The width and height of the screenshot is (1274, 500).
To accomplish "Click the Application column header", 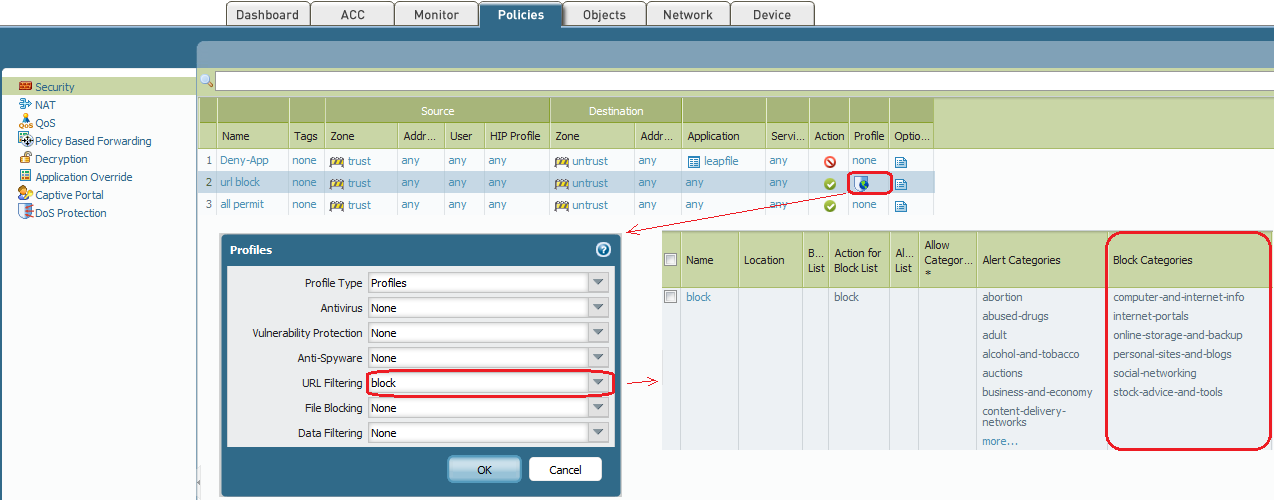I will [x=714, y=136].
